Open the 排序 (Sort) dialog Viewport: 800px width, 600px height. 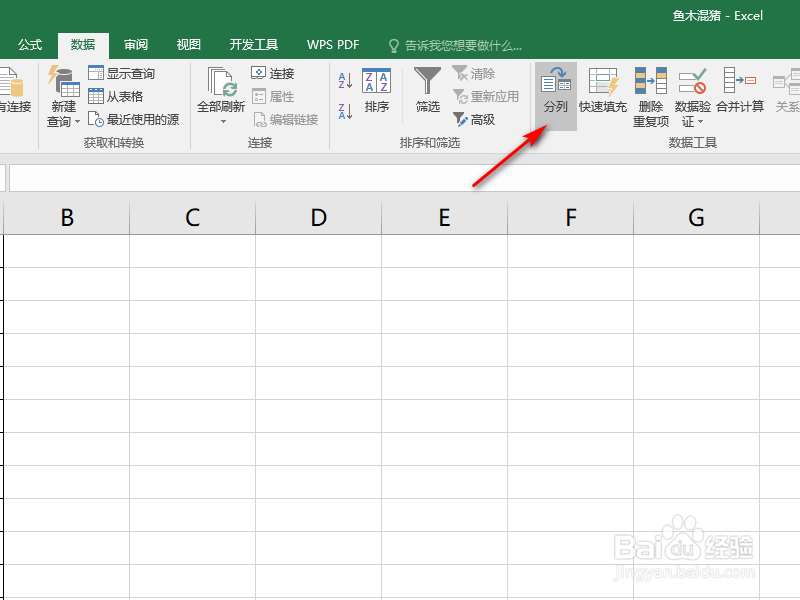click(377, 90)
